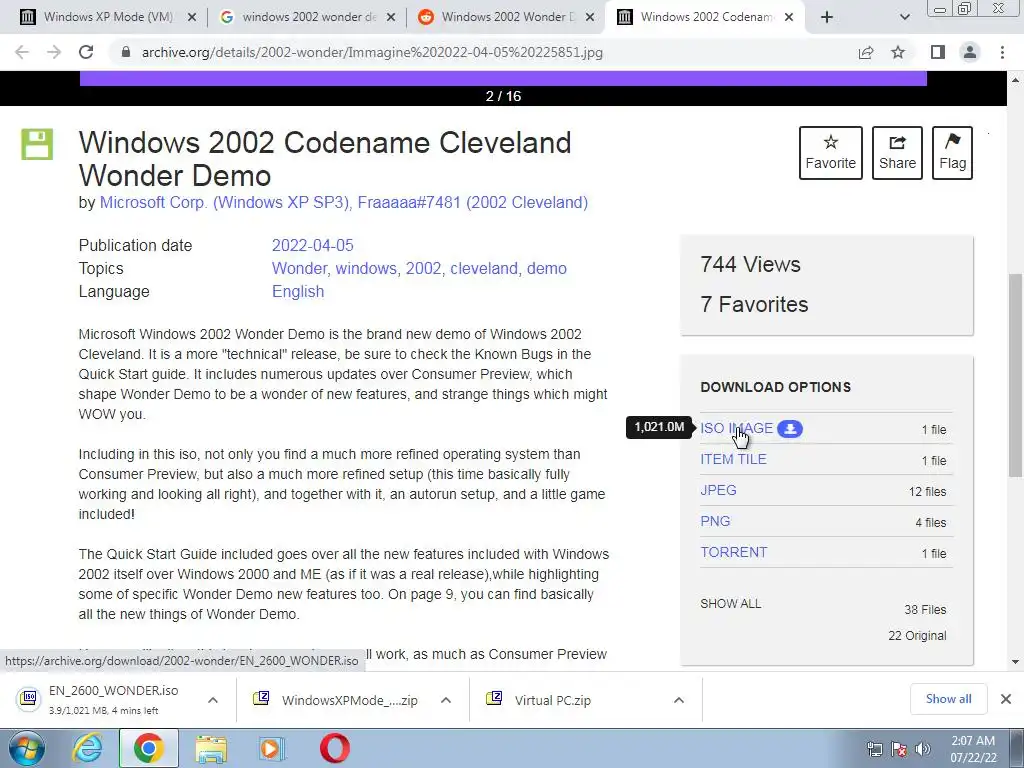The image size is (1024, 768).
Task: Click the 22 Original text
Action: pyautogui.click(x=917, y=635)
